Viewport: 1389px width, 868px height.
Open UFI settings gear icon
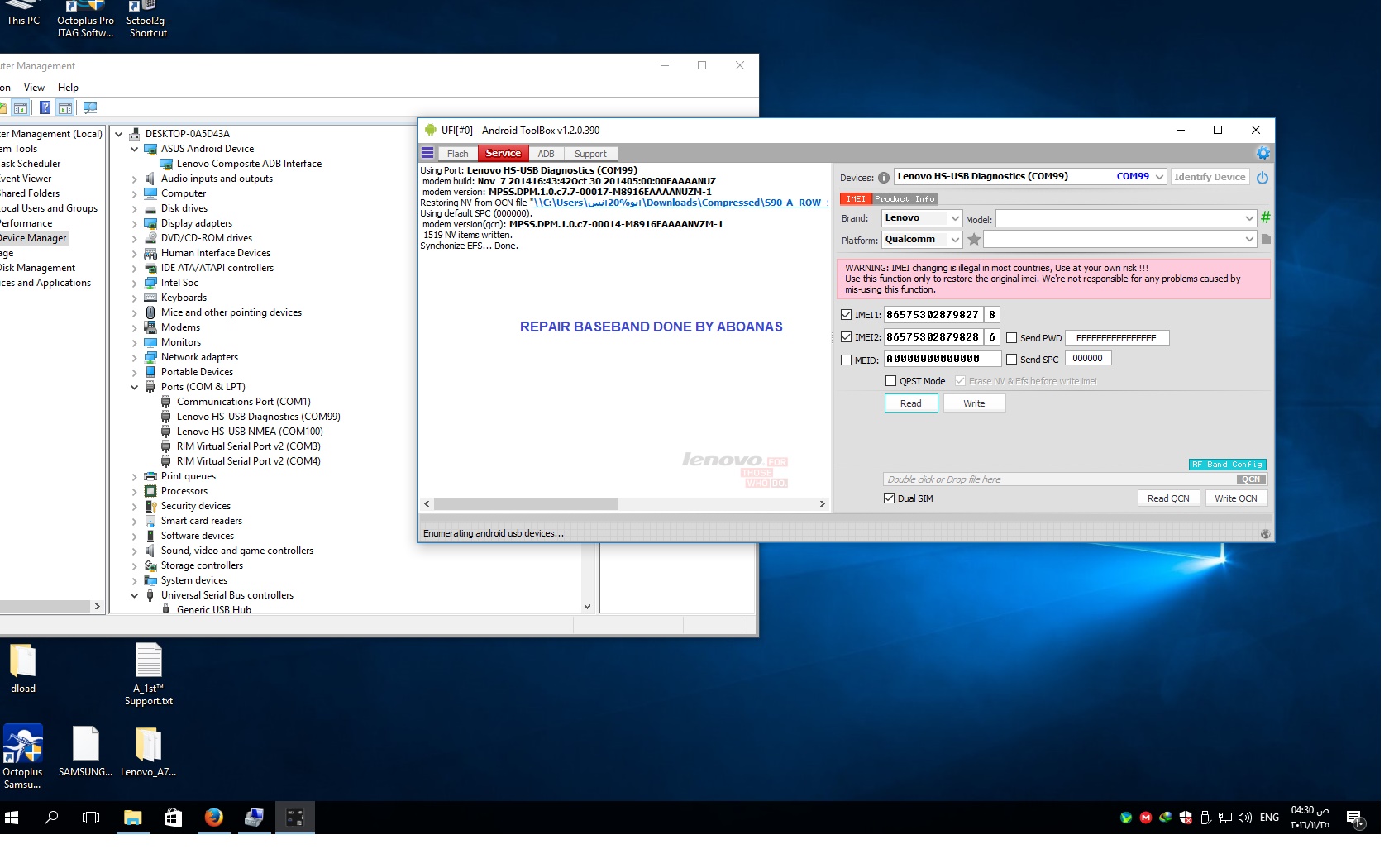click(1263, 153)
